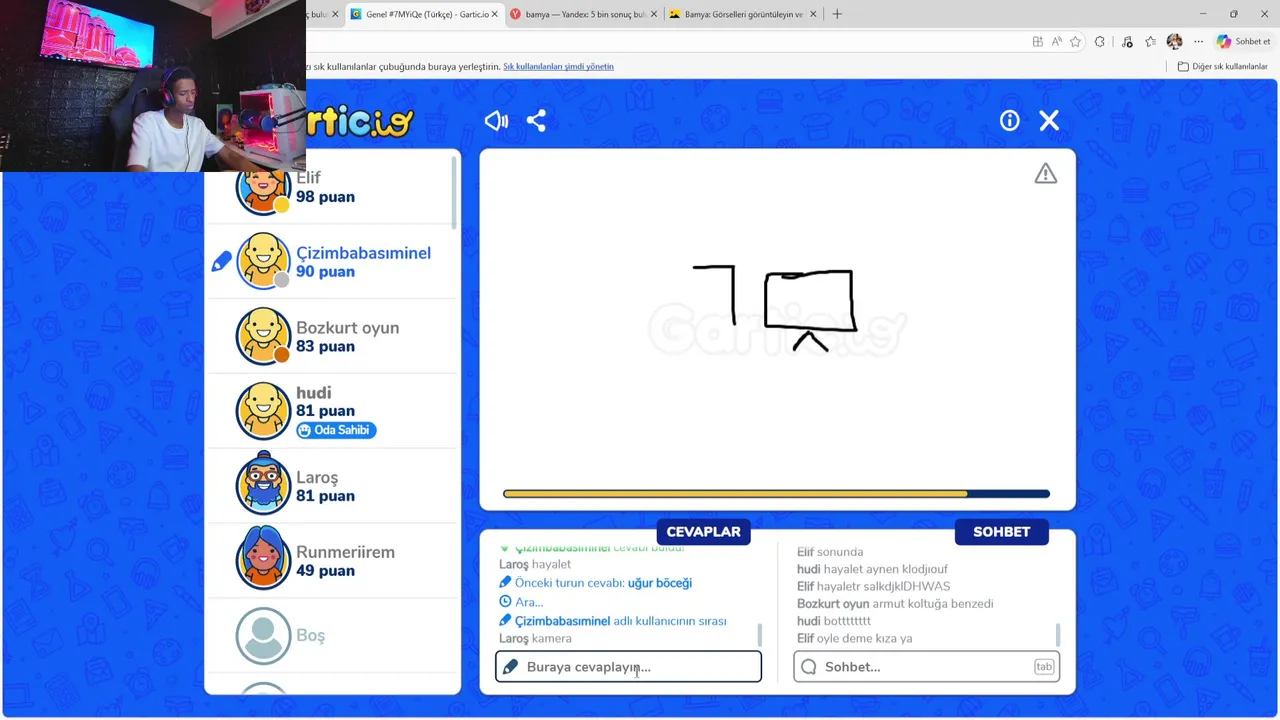Open the browser three-dots settings menu
This screenshot has width=1280, height=720.
(x=1198, y=42)
